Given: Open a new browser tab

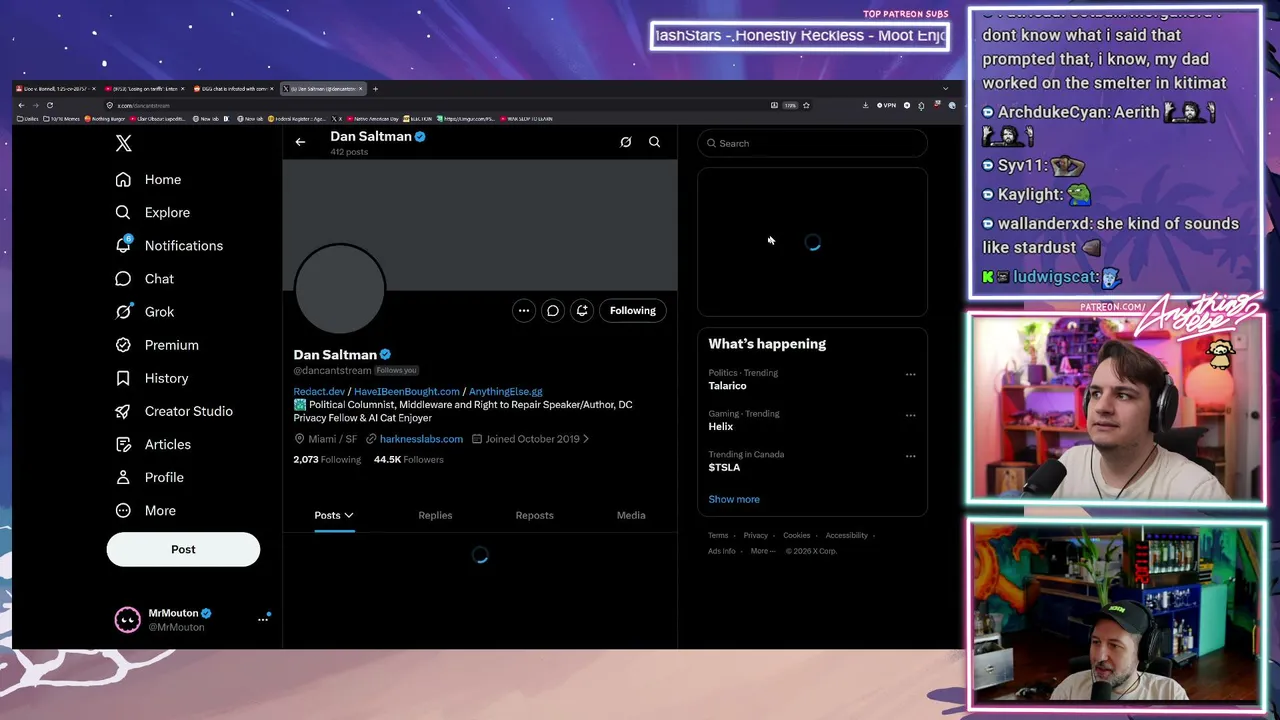Looking at the screenshot, I should click(x=375, y=89).
